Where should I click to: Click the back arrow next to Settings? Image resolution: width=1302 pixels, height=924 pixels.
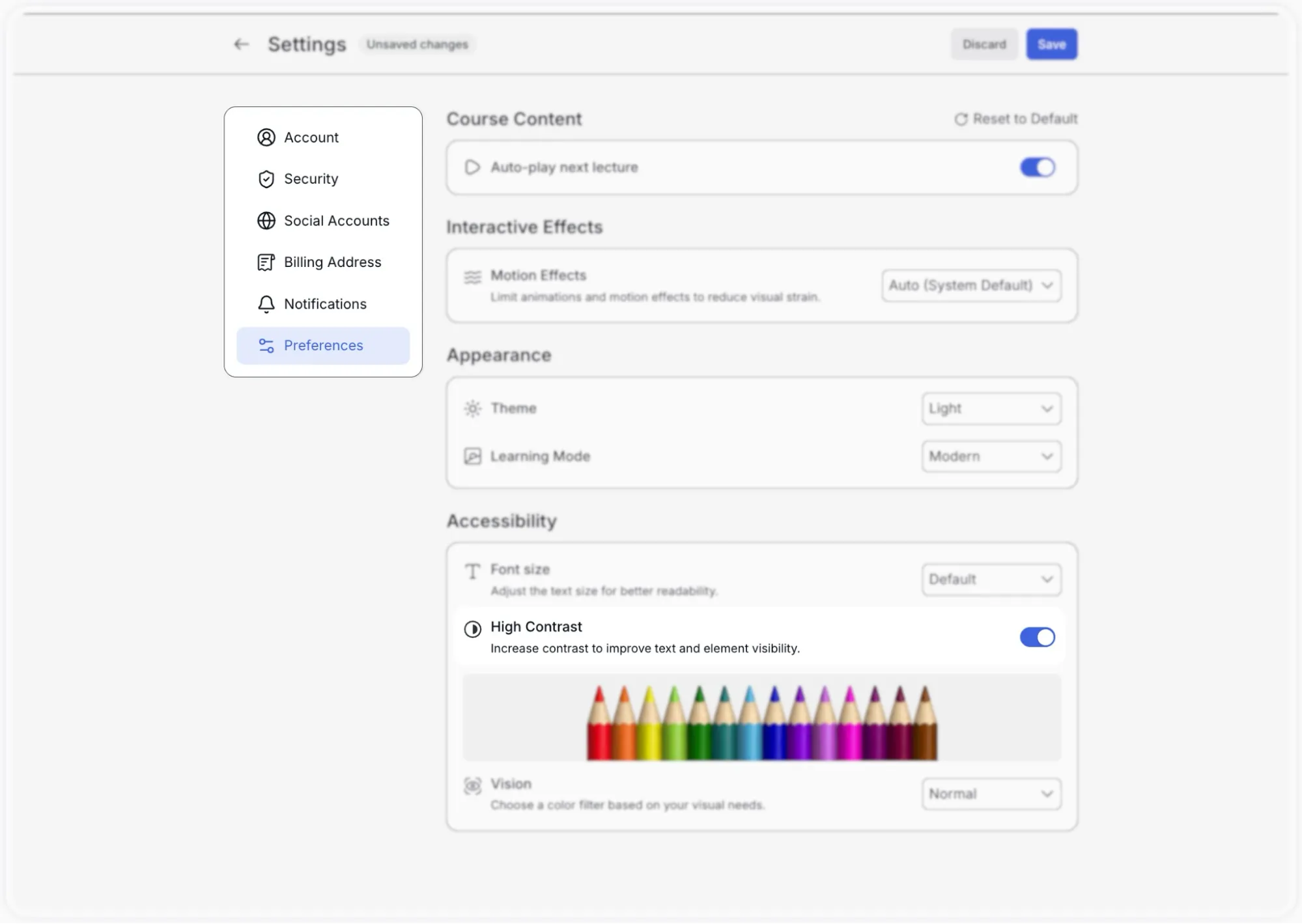point(241,44)
